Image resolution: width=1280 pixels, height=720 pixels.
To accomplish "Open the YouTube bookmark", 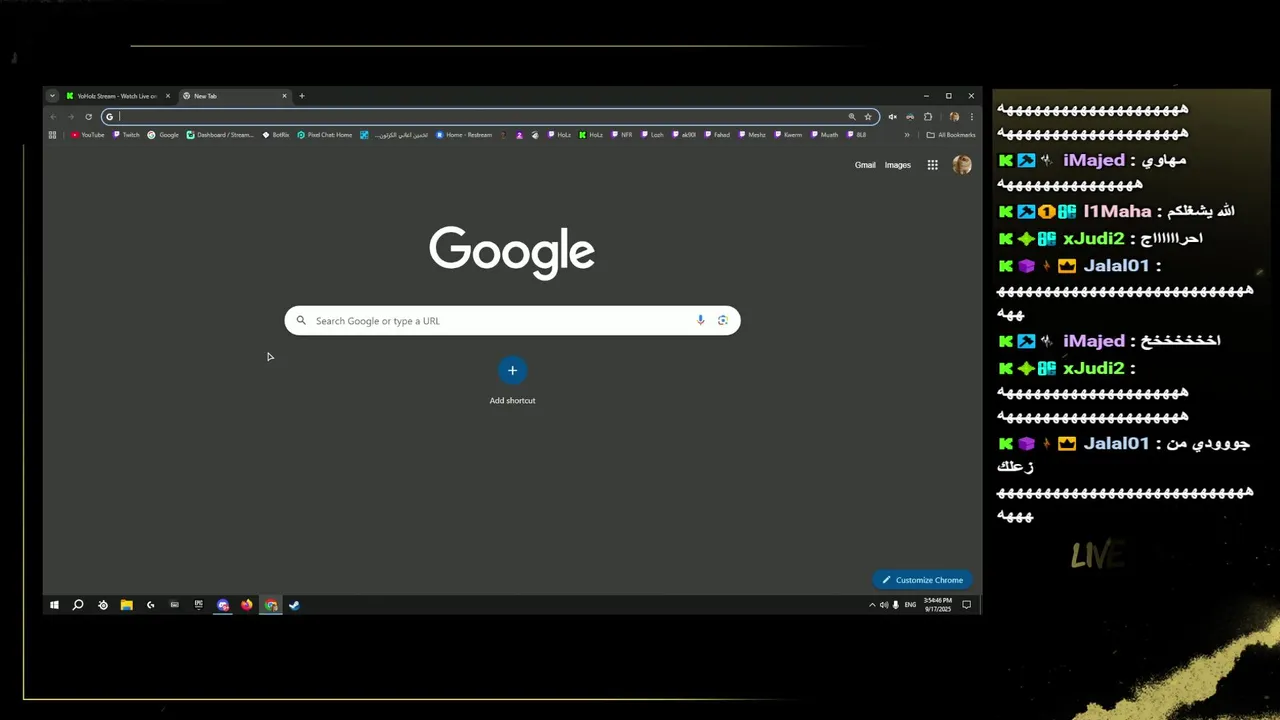I will click(88, 135).
